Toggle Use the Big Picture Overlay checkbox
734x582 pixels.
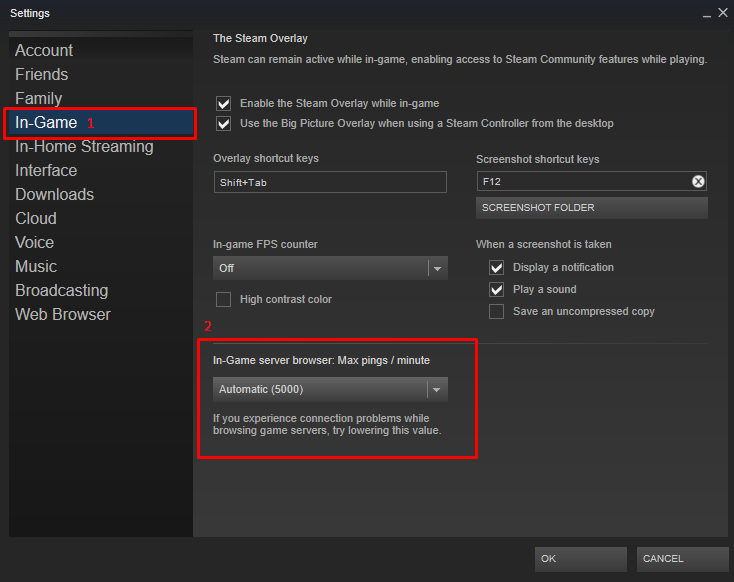[223, 124]
